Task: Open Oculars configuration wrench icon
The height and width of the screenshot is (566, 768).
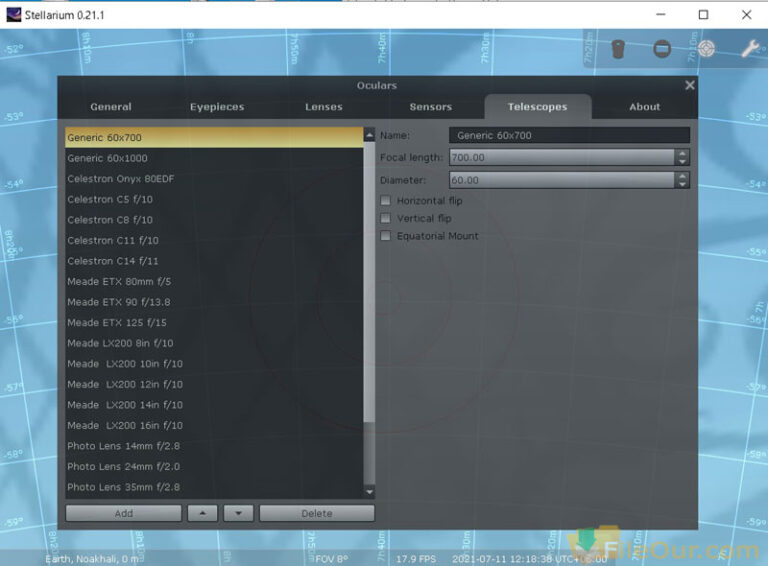Action: 749,48
